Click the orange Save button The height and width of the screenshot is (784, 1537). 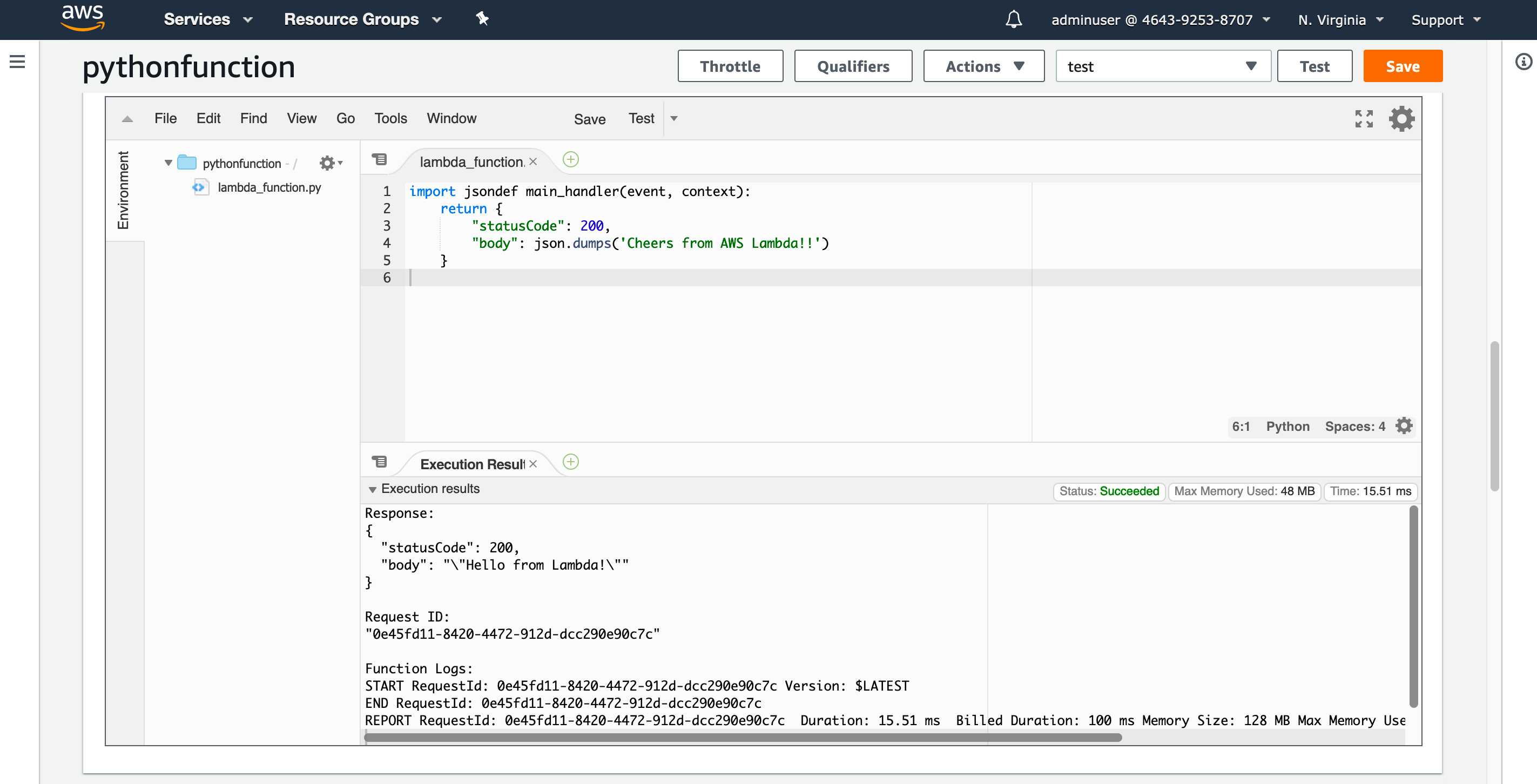[x=1402, y=66]
